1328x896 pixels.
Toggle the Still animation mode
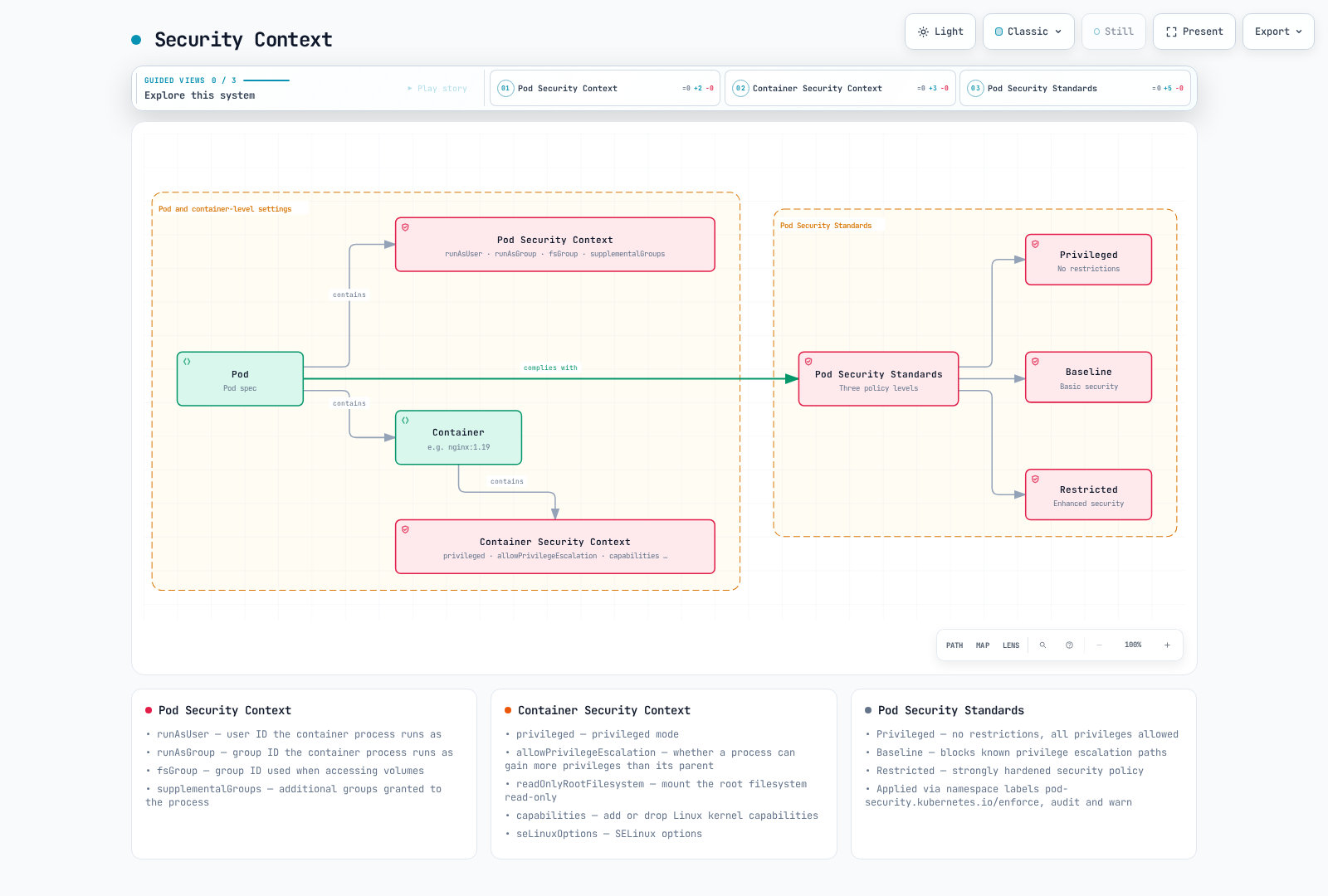(1114, 32)
